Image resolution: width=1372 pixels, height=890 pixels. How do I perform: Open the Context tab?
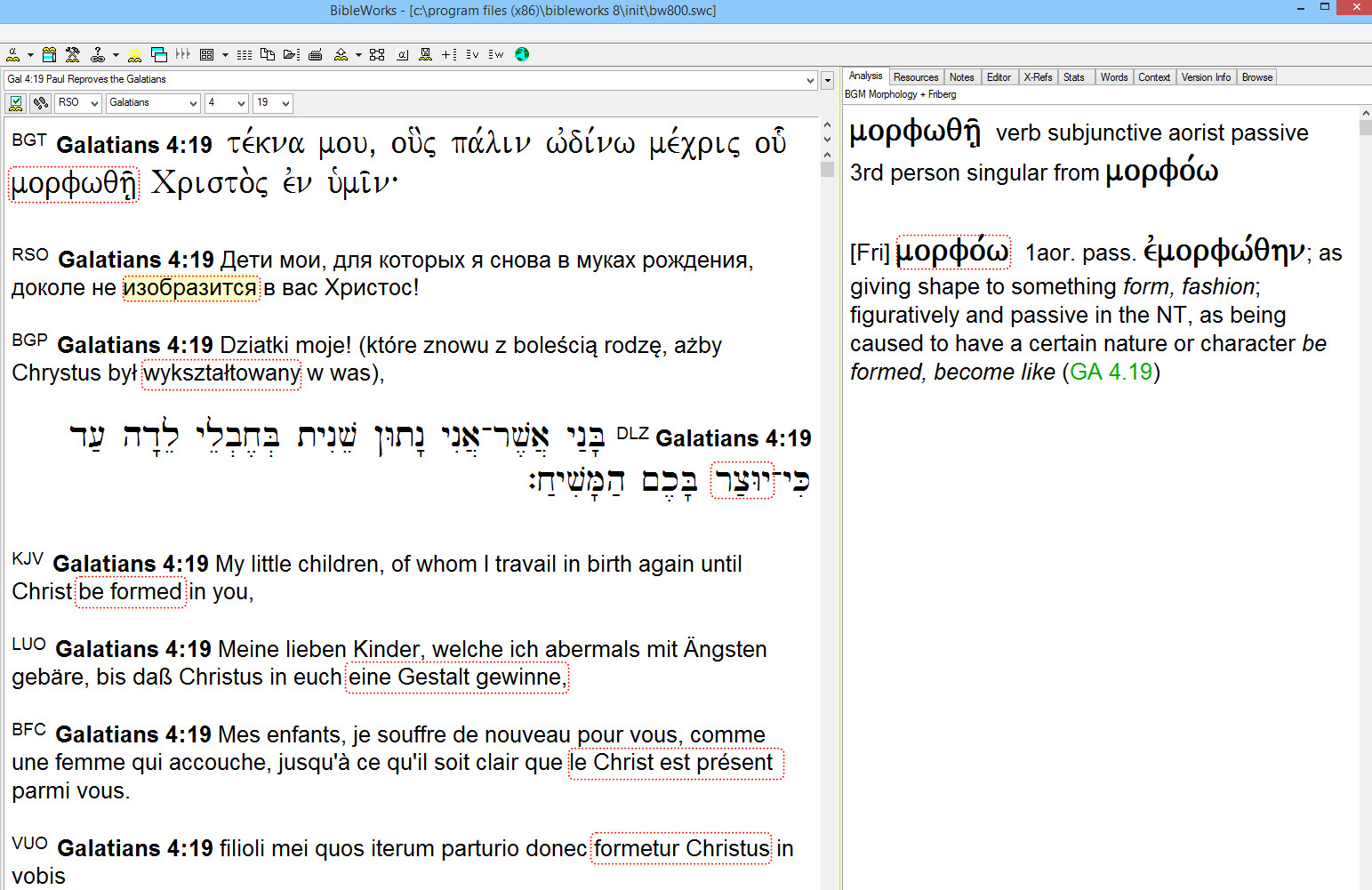tap(1154, 77)
